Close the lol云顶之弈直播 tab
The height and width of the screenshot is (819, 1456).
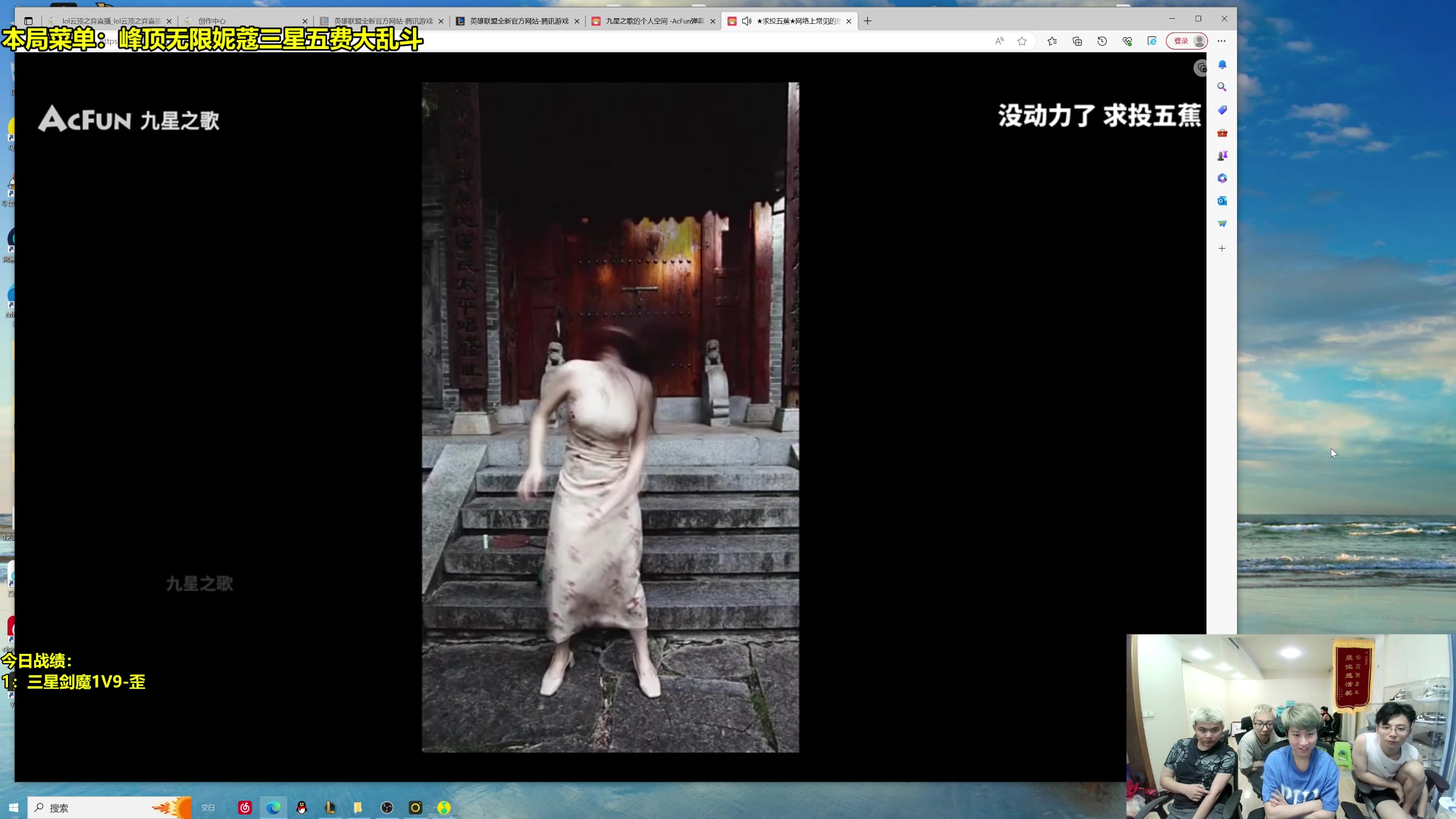coord(169,21)
